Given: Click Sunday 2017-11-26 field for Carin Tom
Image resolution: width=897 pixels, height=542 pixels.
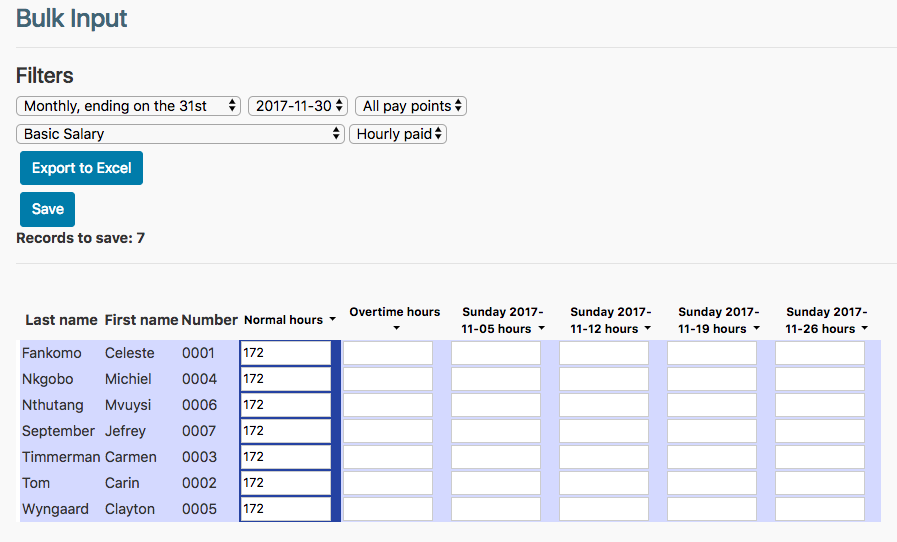Looking at the screenshot, I should pos(820,483).
